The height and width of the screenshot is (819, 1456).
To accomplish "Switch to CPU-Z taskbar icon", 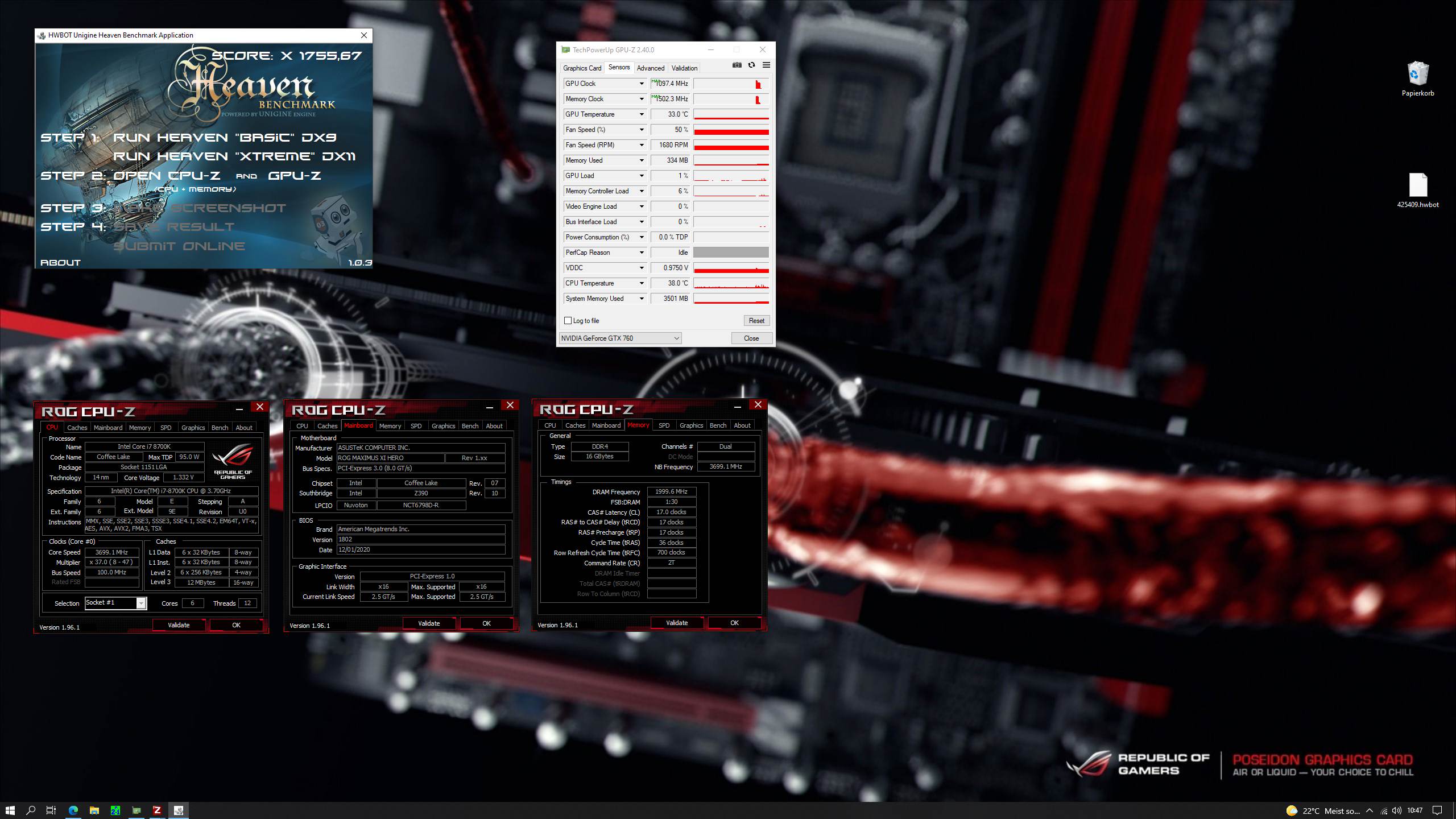I will pos(157,810).
